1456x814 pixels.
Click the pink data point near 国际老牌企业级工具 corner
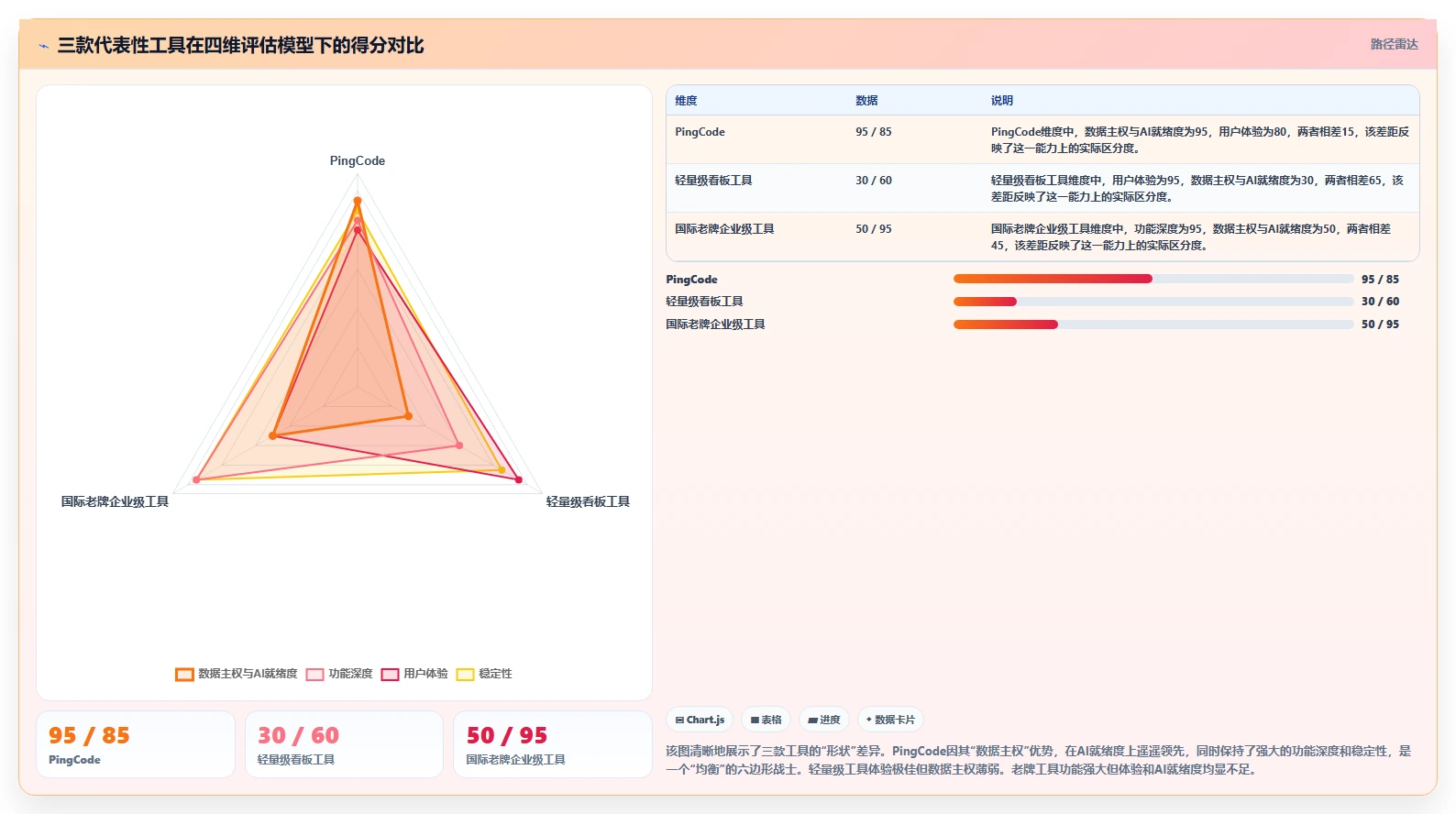coord(196,479)
